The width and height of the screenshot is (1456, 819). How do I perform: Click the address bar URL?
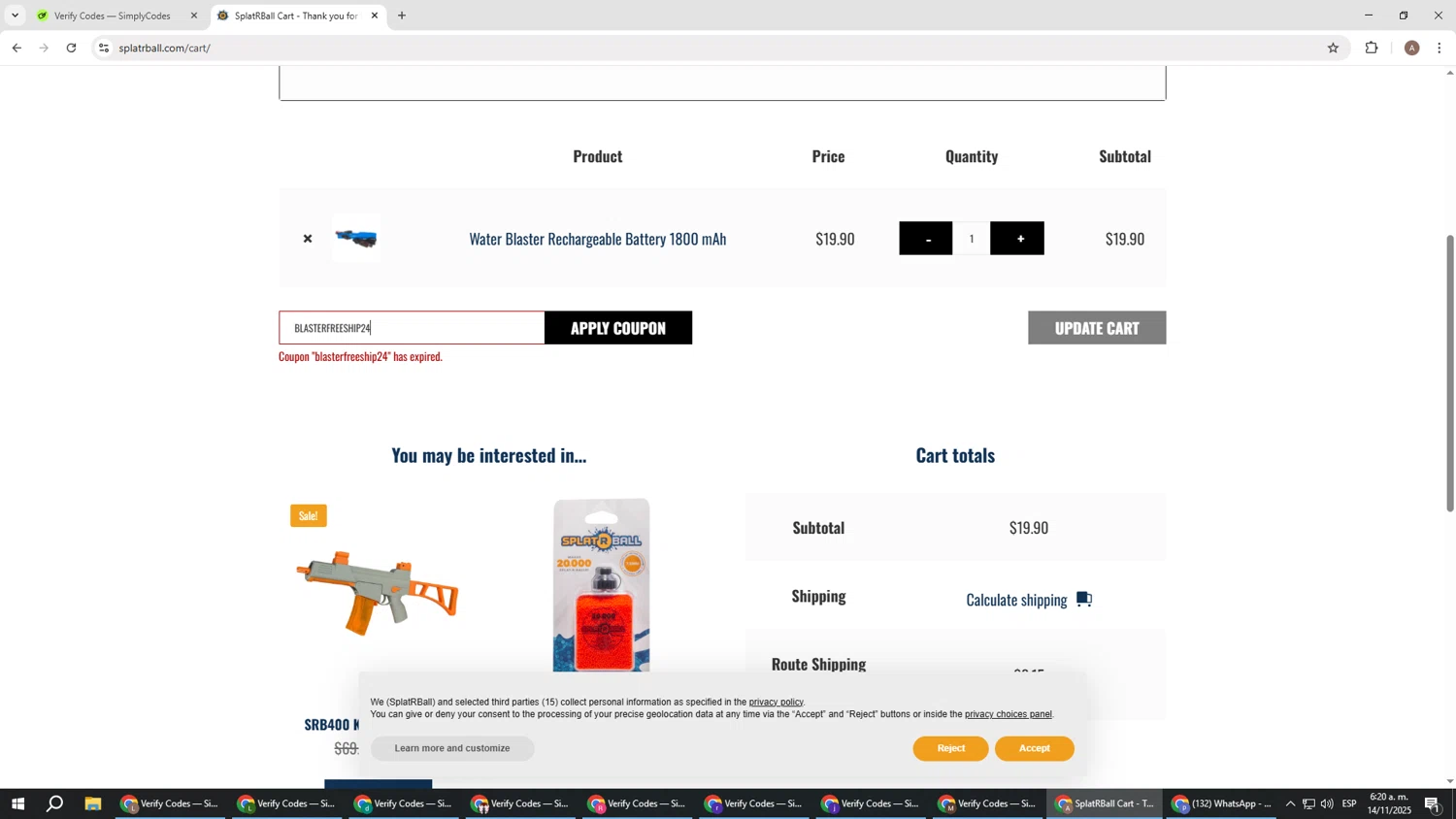165,48
